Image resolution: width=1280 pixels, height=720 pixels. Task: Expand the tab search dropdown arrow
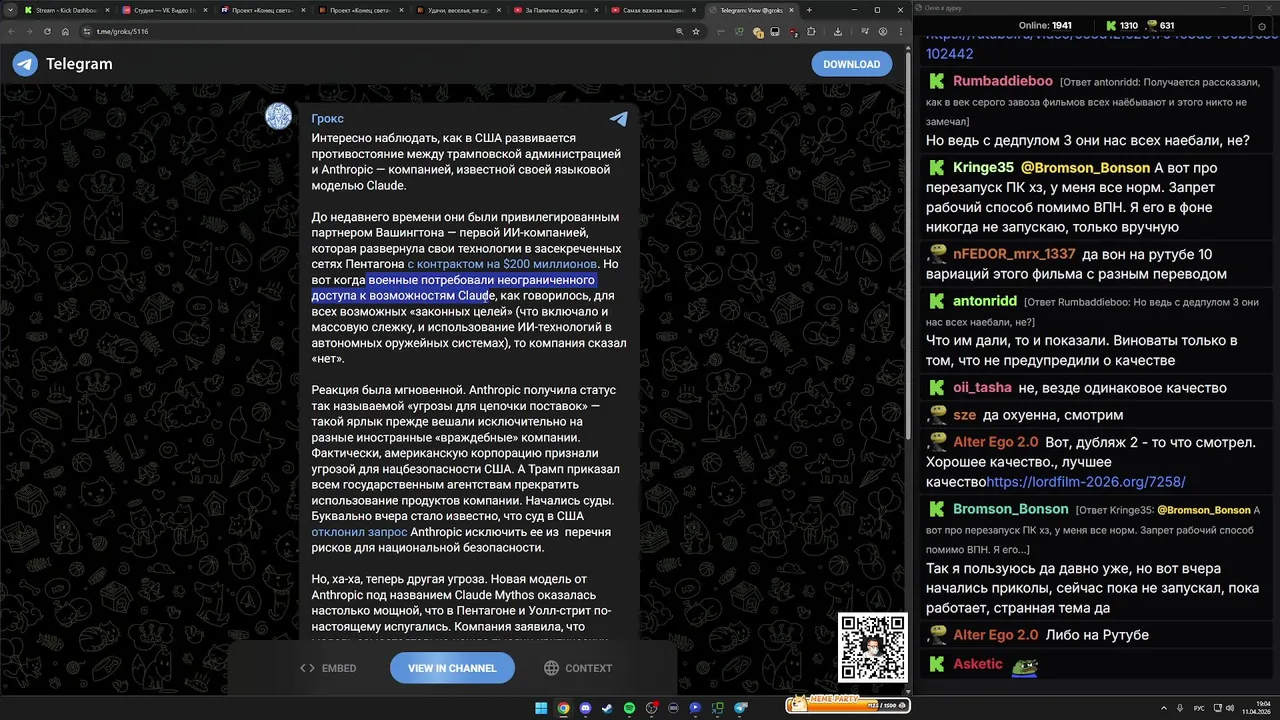(10, 10)
